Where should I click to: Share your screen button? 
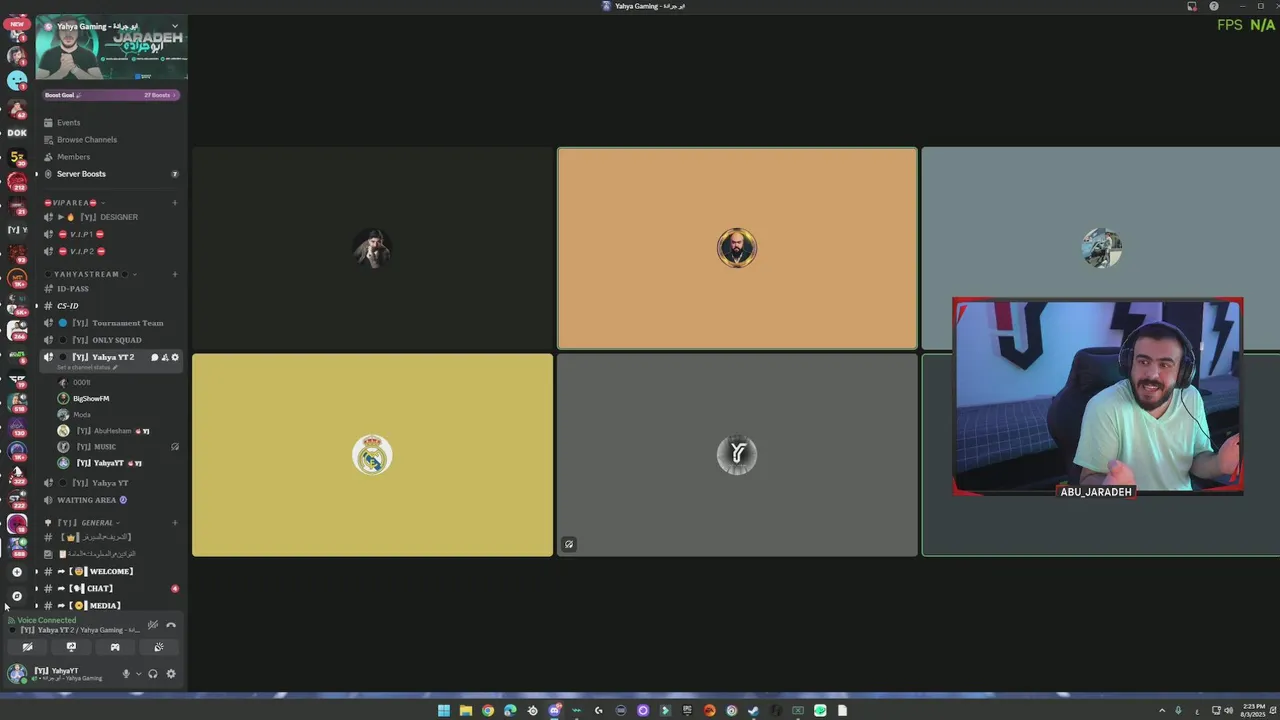71,647
